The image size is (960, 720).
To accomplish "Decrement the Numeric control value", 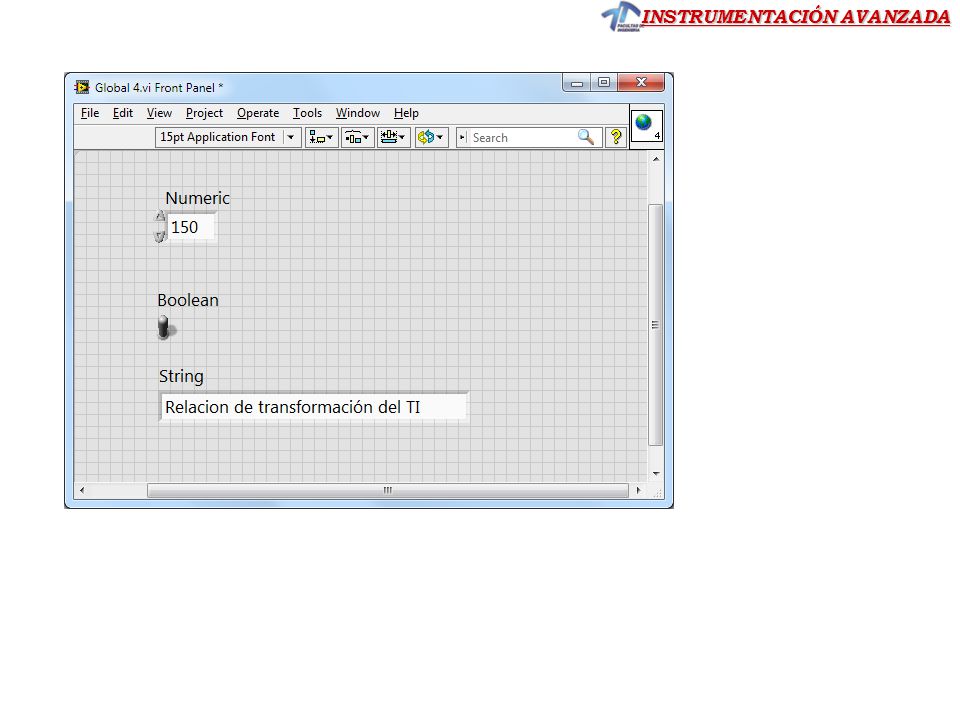I will pos(160,236).
